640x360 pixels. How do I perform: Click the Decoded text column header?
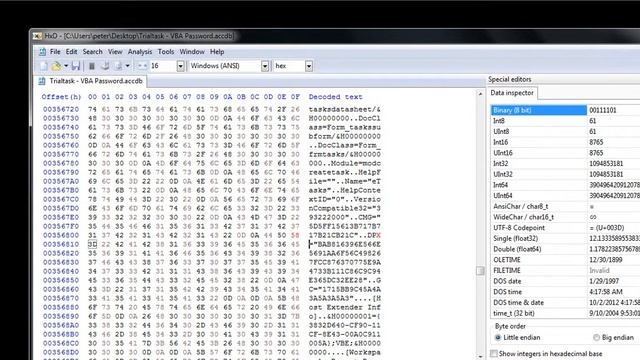(336, 97)
